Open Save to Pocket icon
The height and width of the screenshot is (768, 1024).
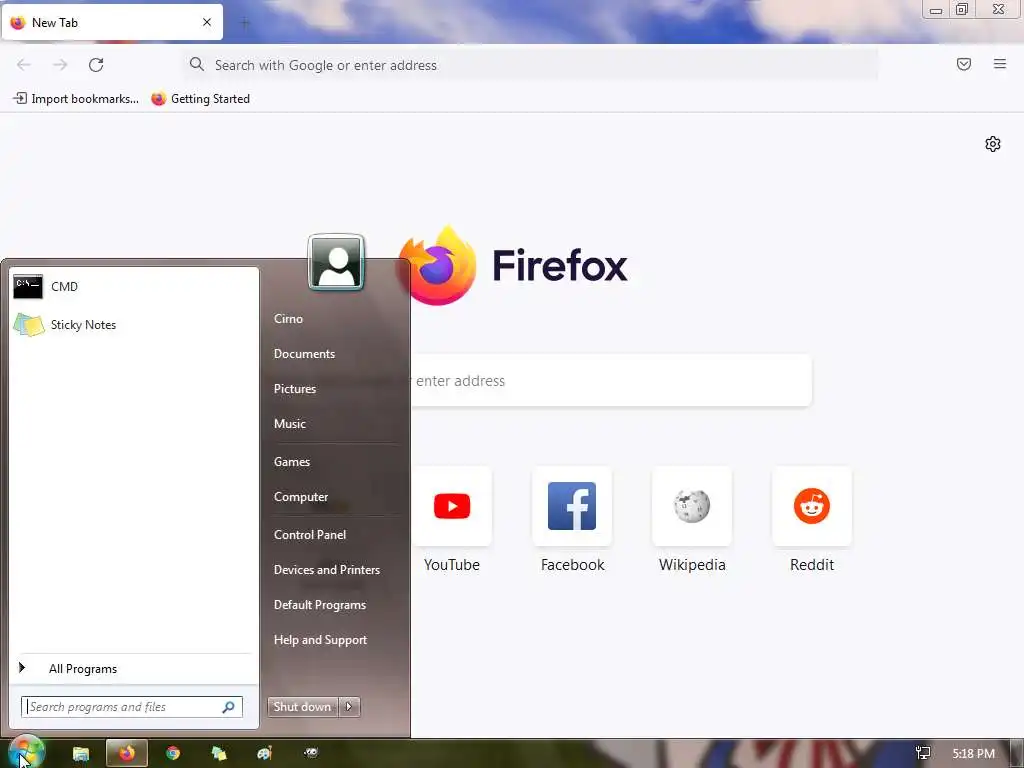coord(964,64)
